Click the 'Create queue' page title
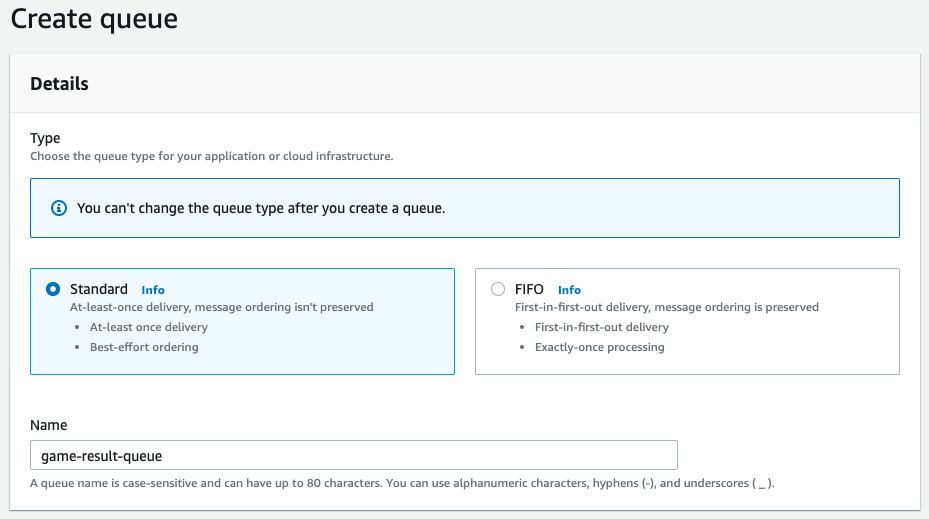The image size is (929, 519). click(94, 19)
